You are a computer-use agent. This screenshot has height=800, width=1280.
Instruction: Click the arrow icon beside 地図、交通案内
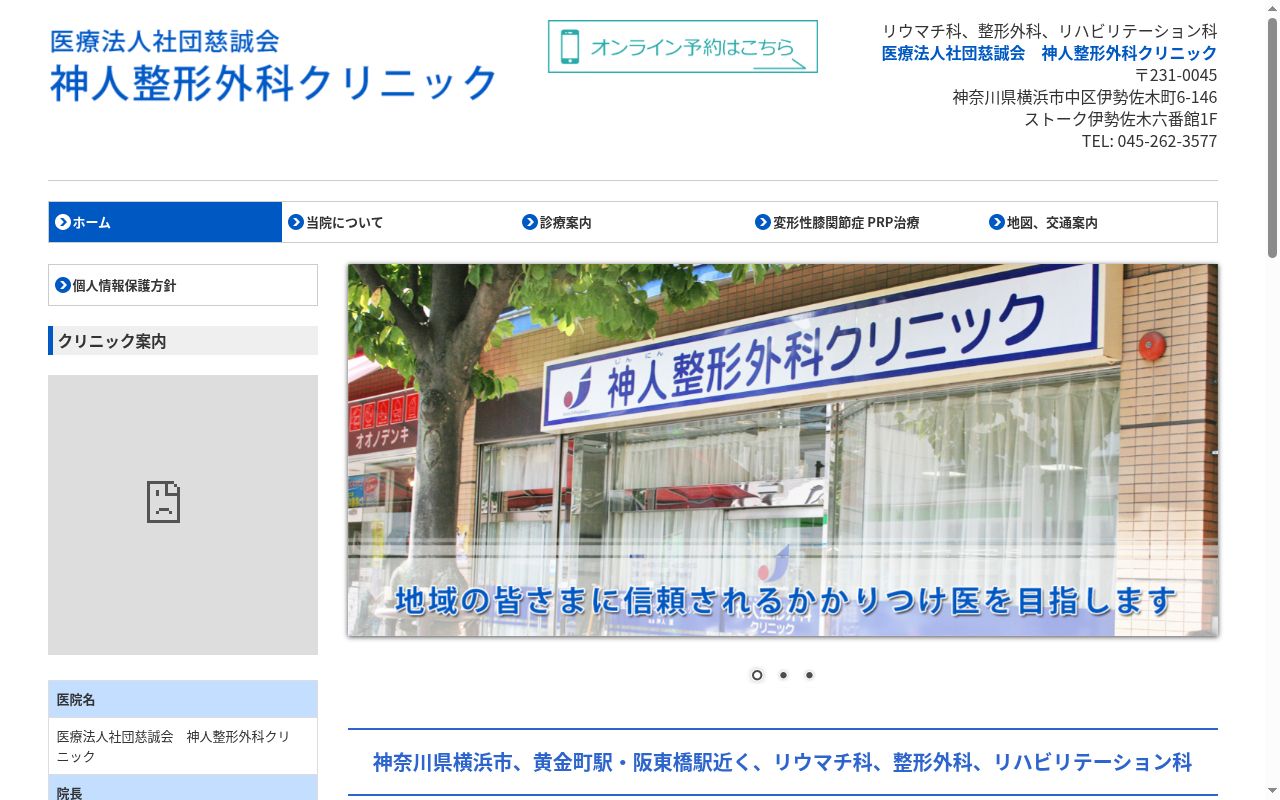[x=997, y=222]
